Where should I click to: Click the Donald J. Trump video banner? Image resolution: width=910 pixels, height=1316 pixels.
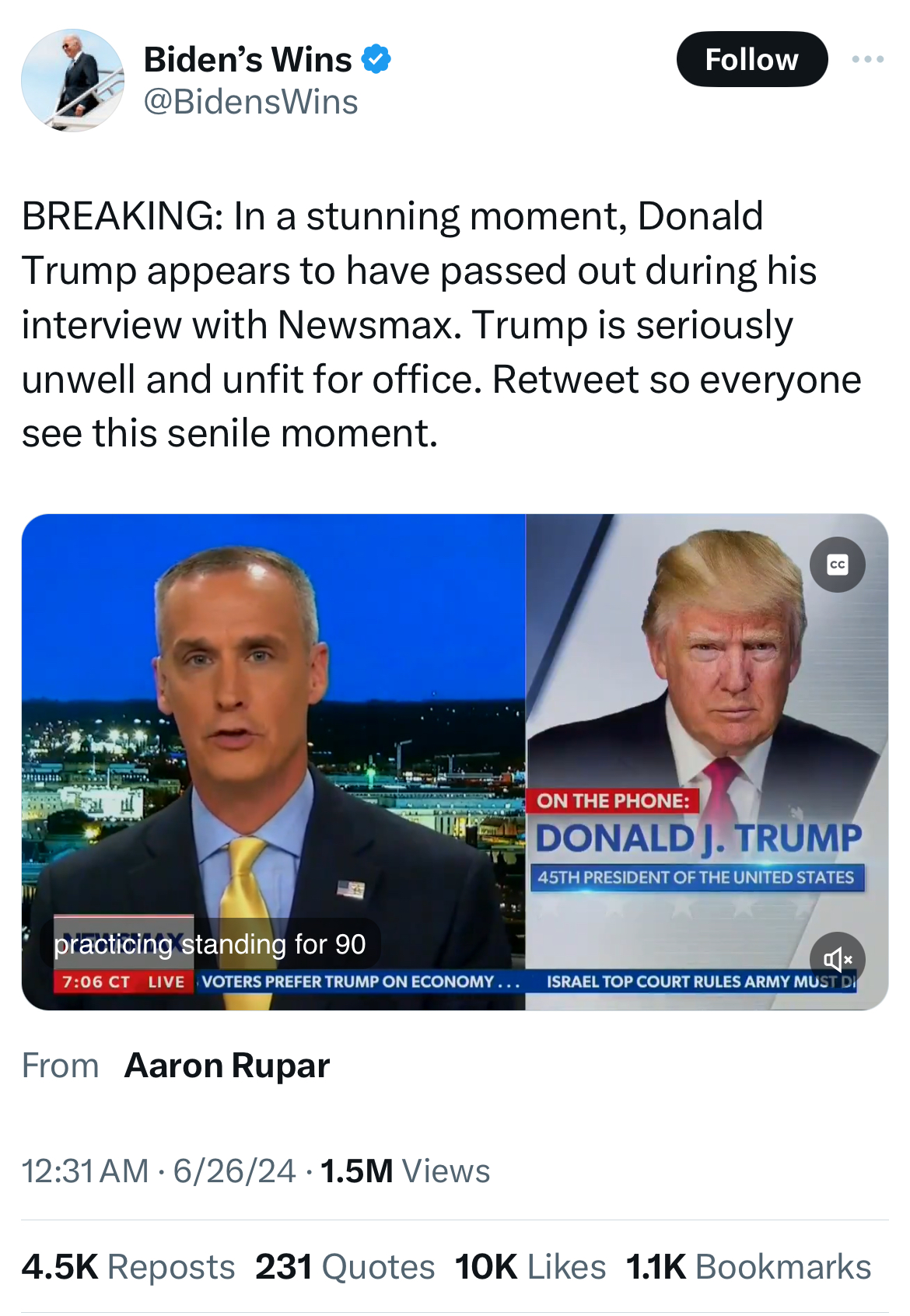point(698,838)
